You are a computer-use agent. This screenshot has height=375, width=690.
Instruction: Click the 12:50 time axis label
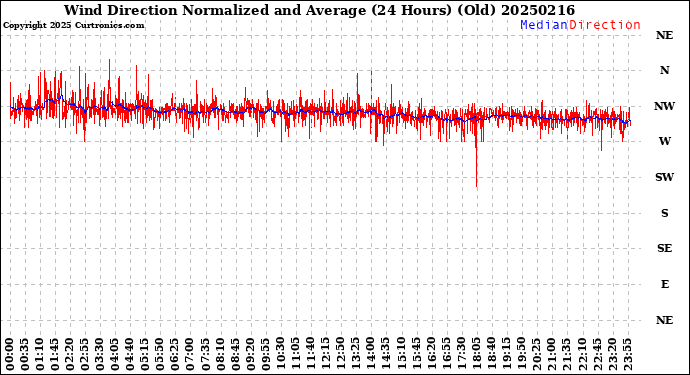point(341,354)
